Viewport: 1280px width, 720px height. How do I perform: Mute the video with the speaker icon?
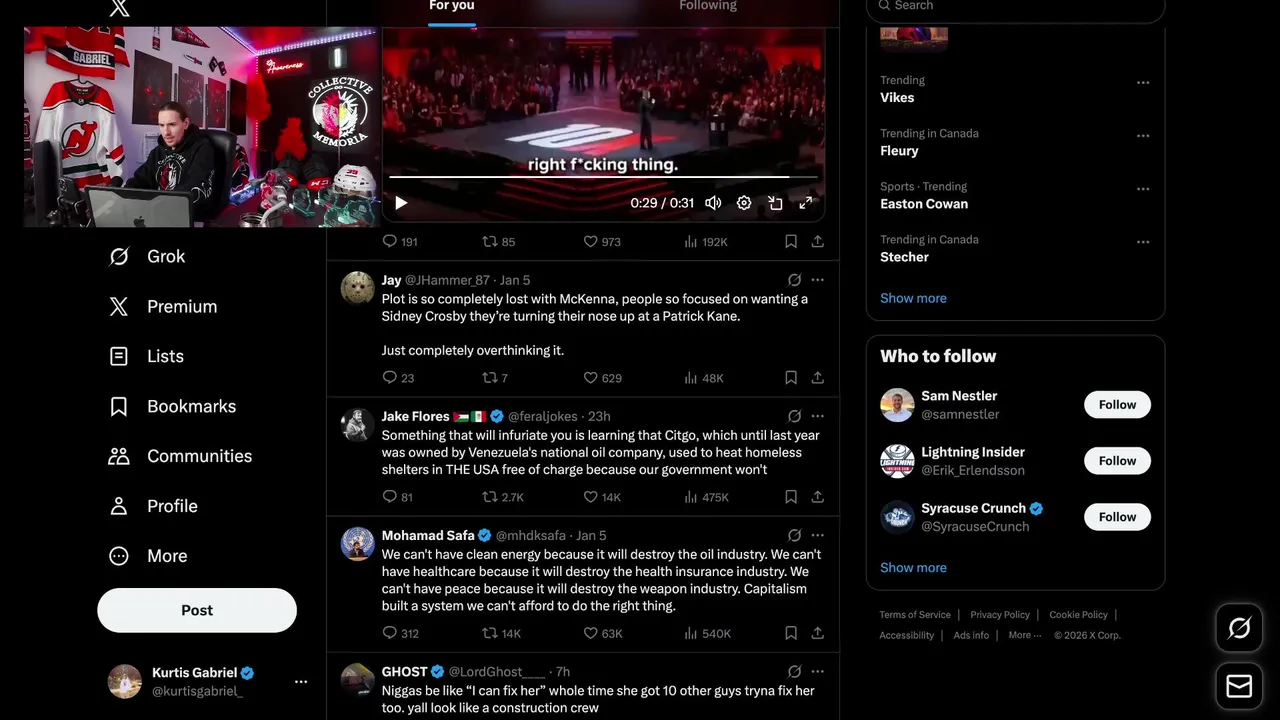[x=713, y=203]
